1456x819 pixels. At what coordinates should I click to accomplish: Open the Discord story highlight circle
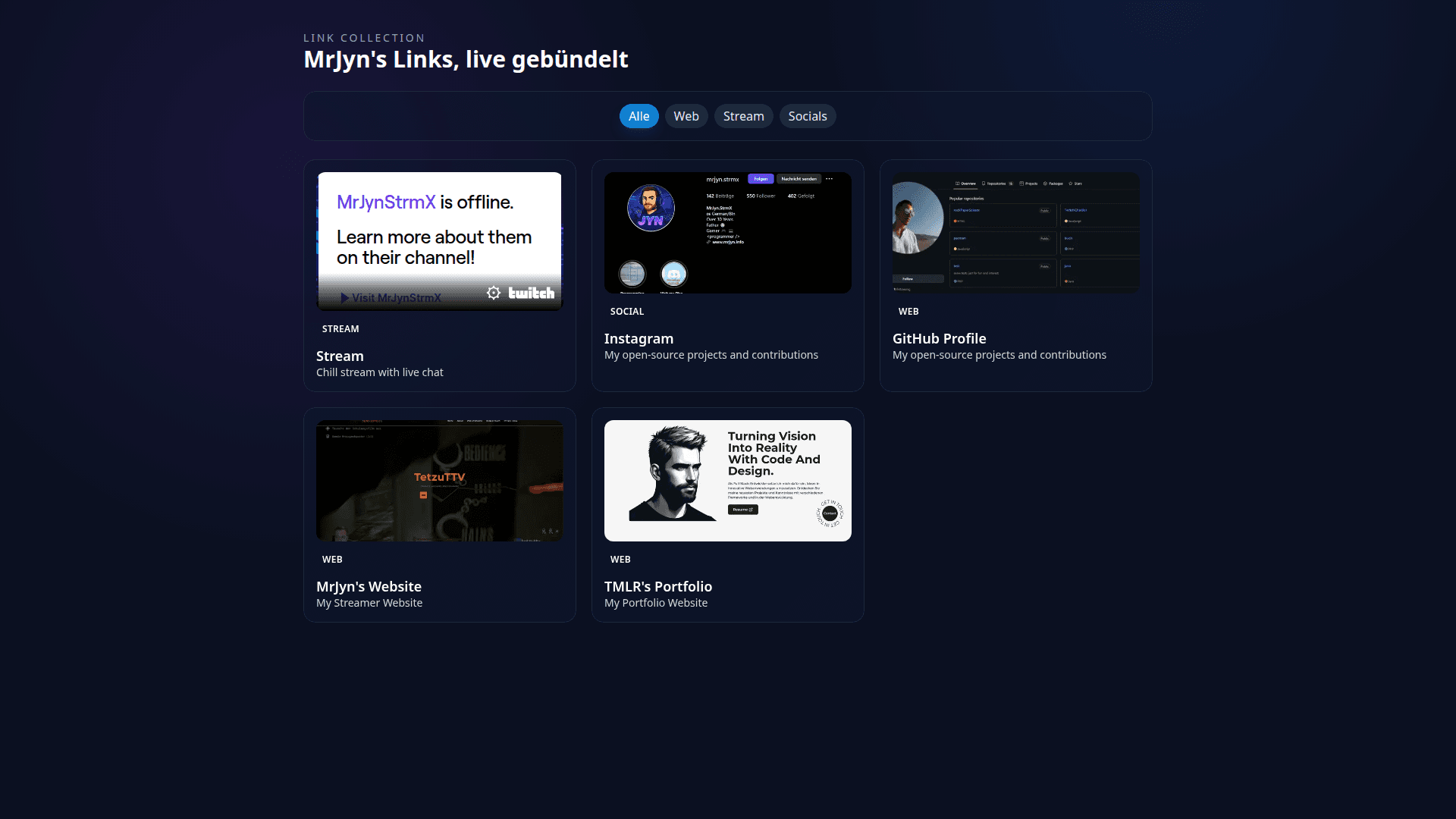673,274
